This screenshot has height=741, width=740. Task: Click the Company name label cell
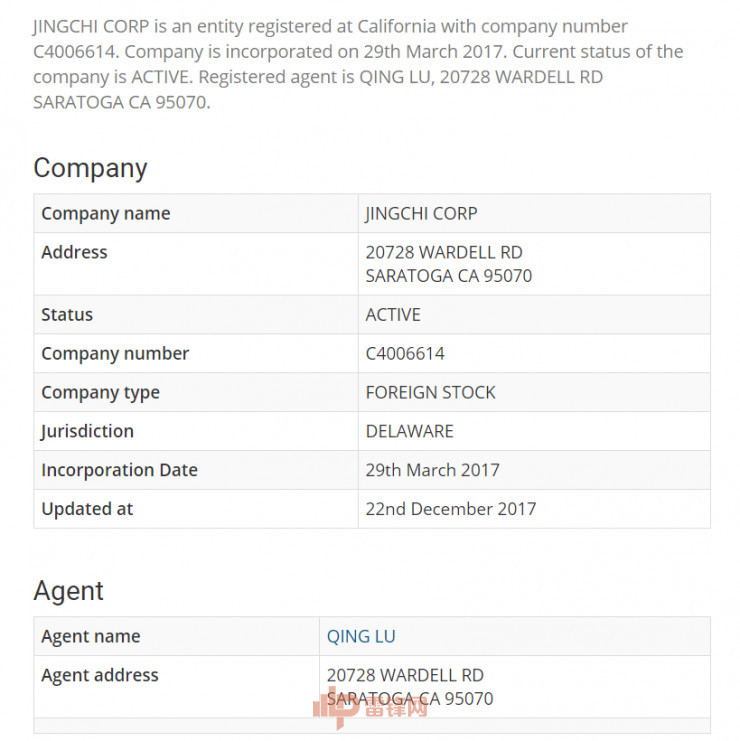pos(196,213)
